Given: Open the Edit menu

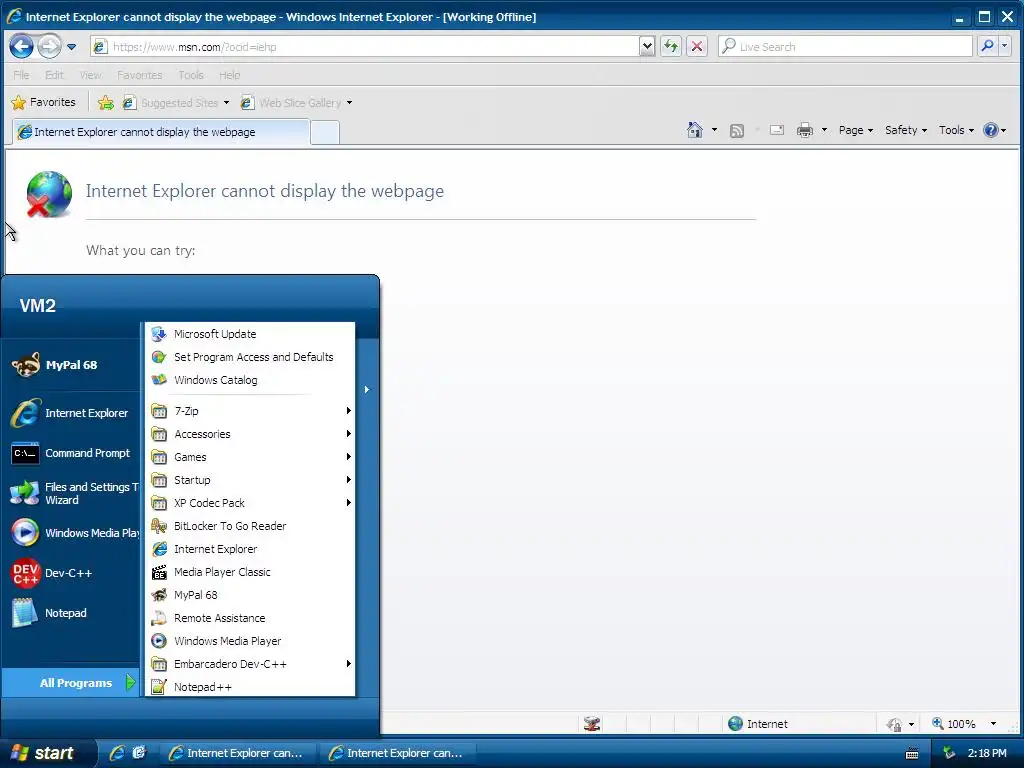Looking at the screenshot, I should [x=54, y=75].
